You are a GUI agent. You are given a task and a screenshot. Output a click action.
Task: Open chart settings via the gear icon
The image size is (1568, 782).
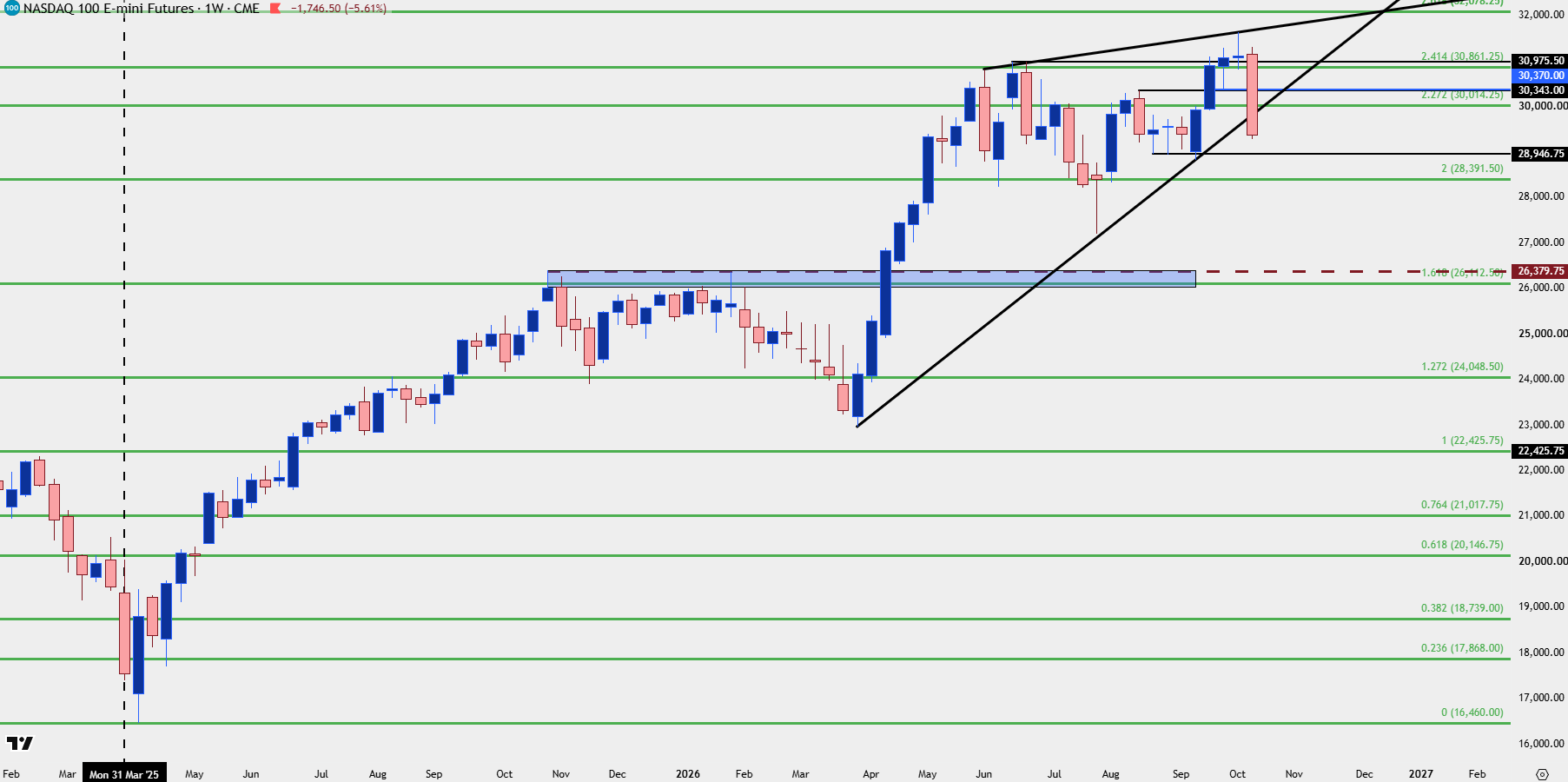pos(1542,773)
